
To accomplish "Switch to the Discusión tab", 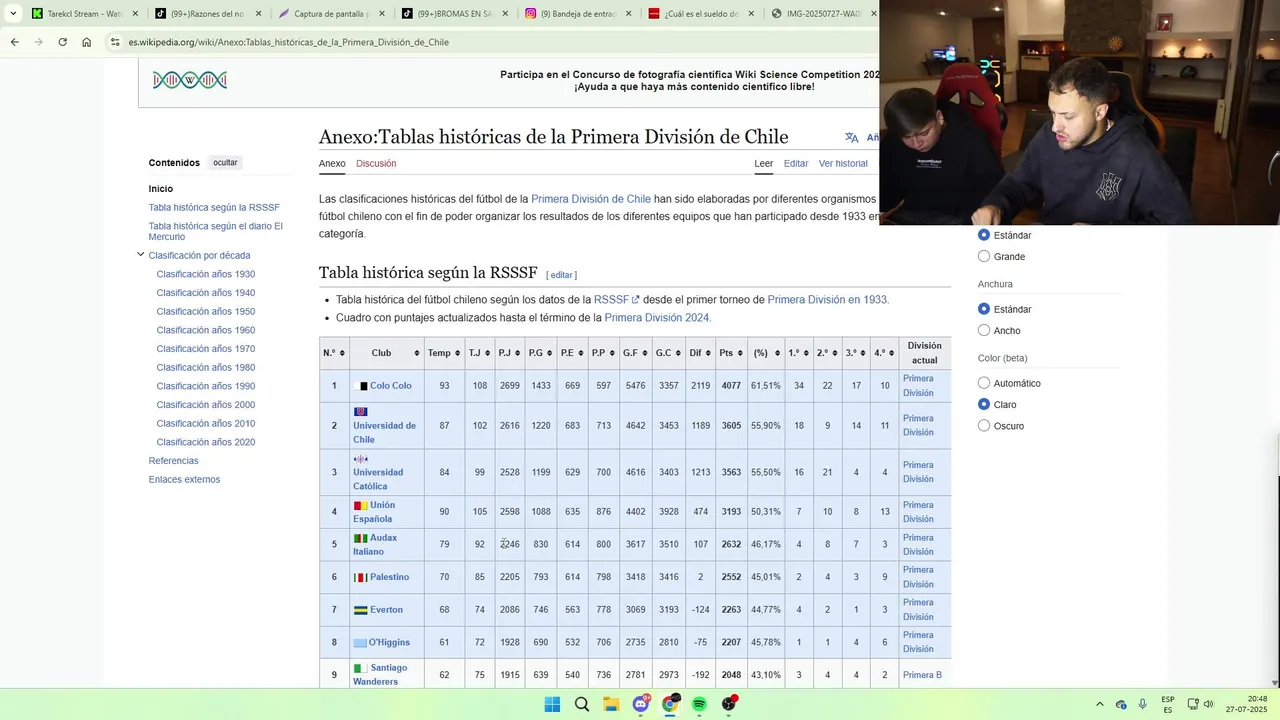I will (x=376, y=164).
